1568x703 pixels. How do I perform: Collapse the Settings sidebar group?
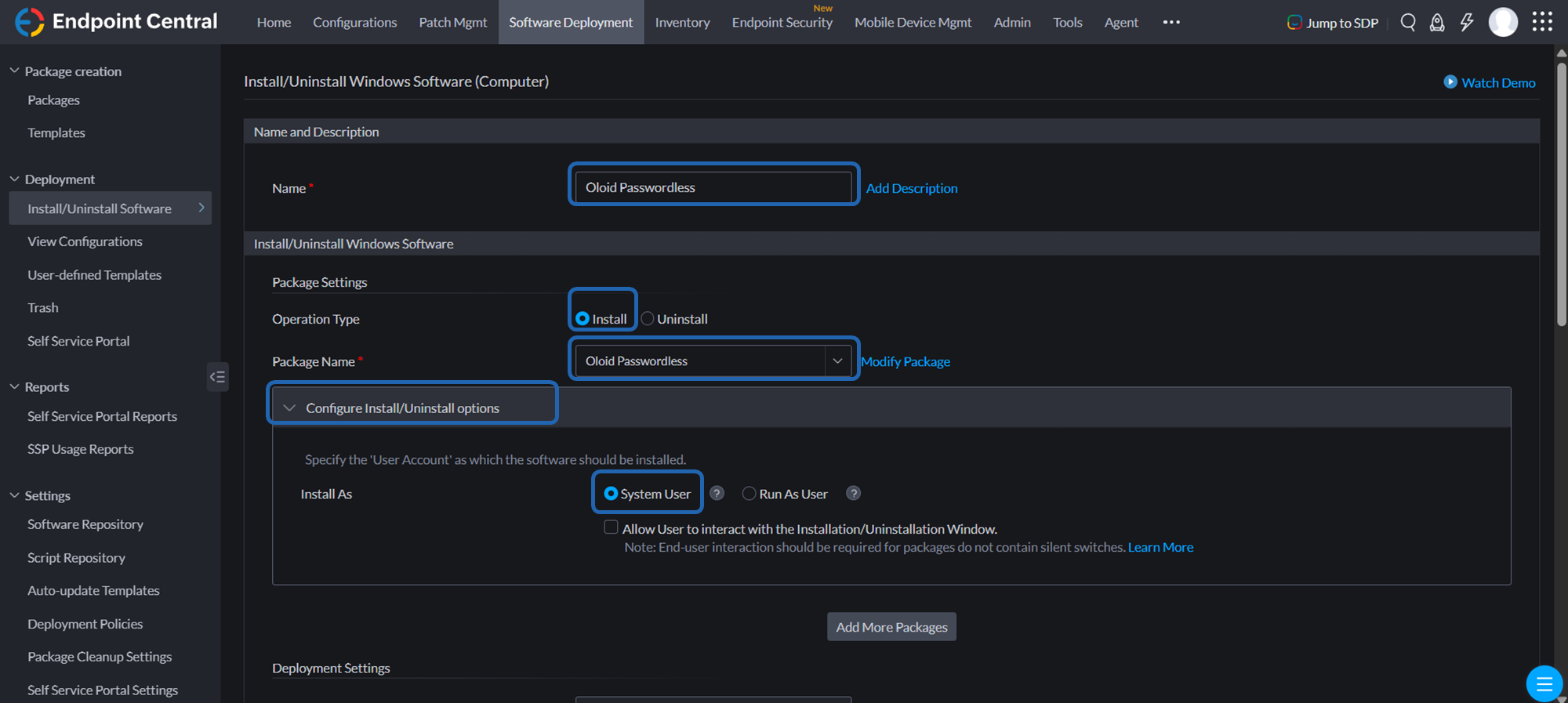click(14, 495)
